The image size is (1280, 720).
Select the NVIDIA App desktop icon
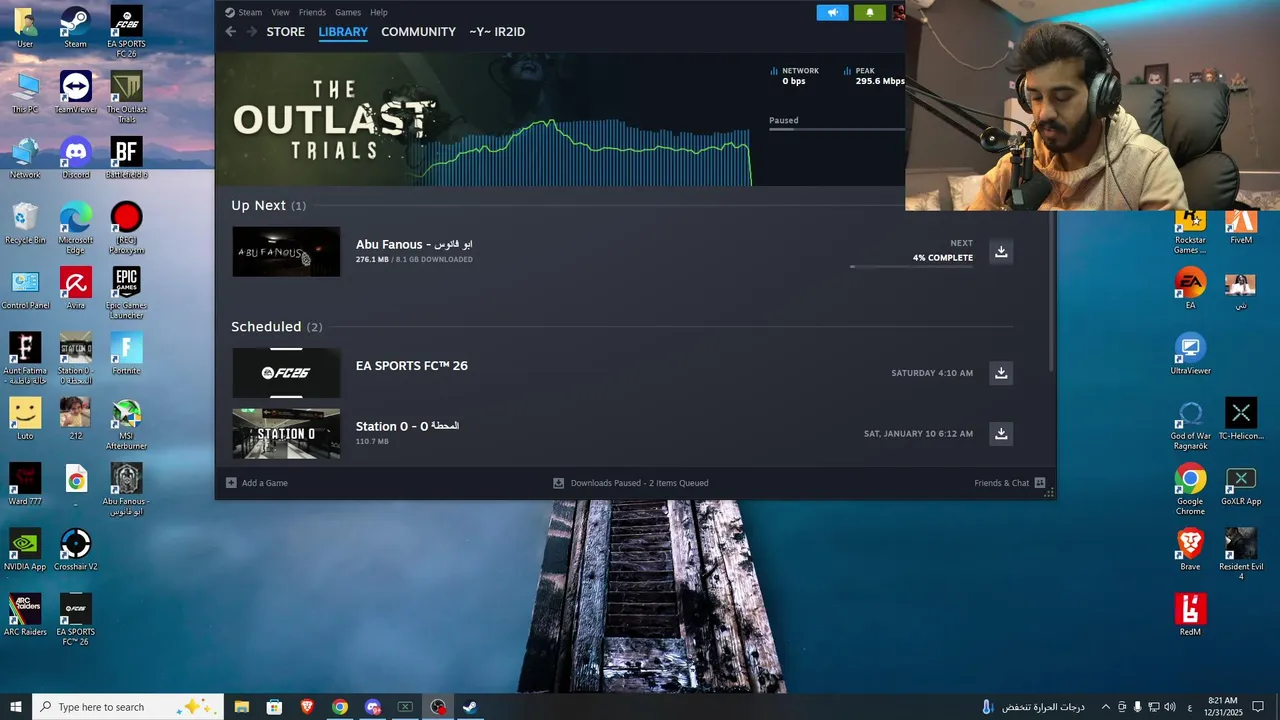[25, 549]
